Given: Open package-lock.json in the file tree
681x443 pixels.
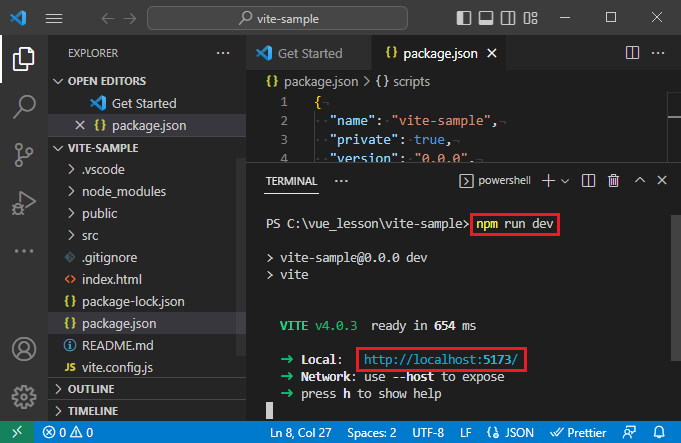Looking at the screenshot, I should [147, 301].
